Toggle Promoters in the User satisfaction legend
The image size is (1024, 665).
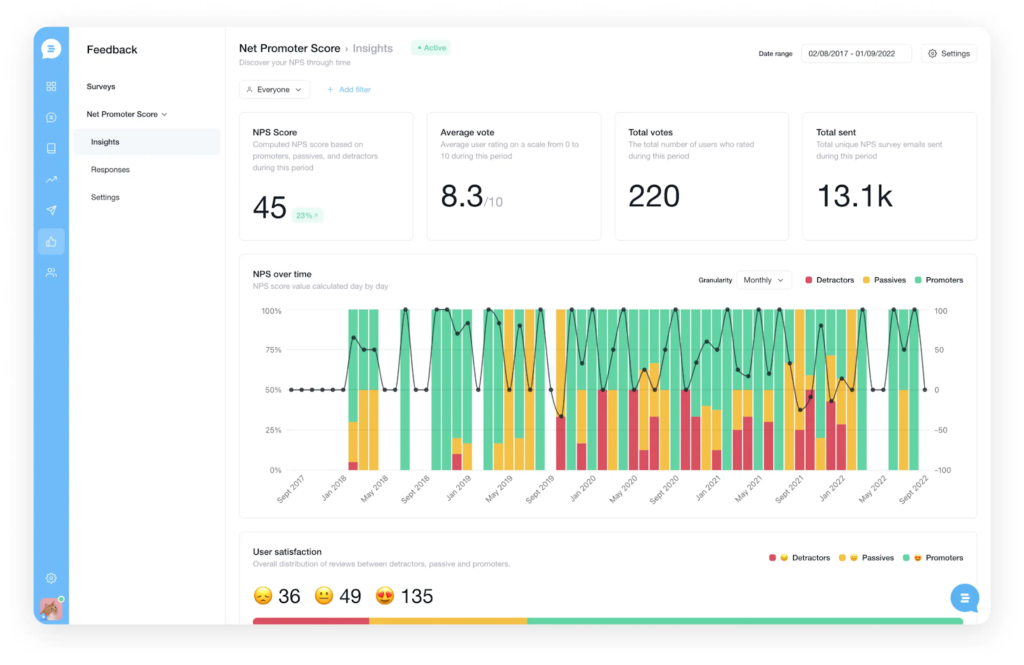pos(933,558)
